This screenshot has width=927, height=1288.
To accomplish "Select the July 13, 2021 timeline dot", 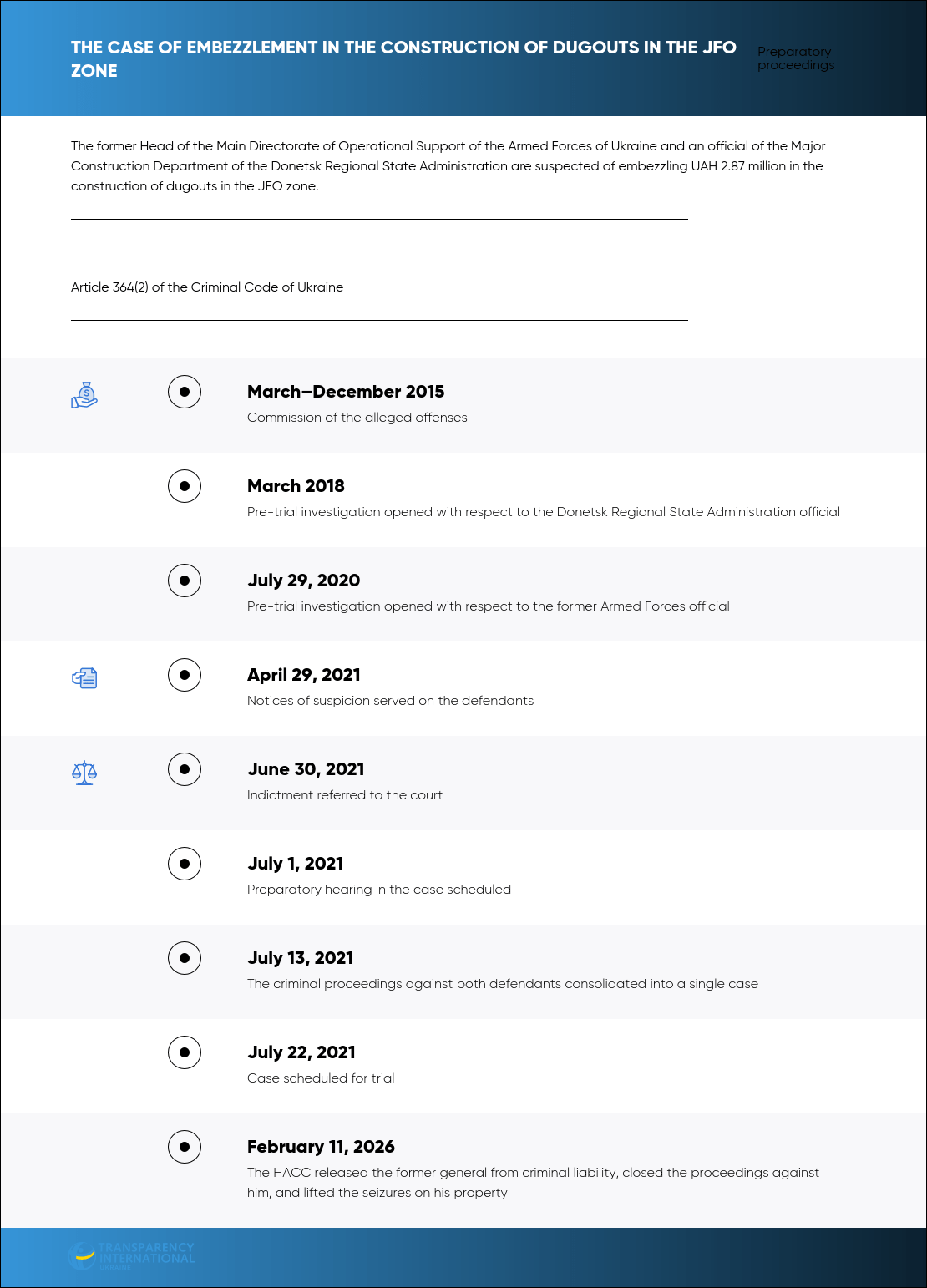I will 185,958.
